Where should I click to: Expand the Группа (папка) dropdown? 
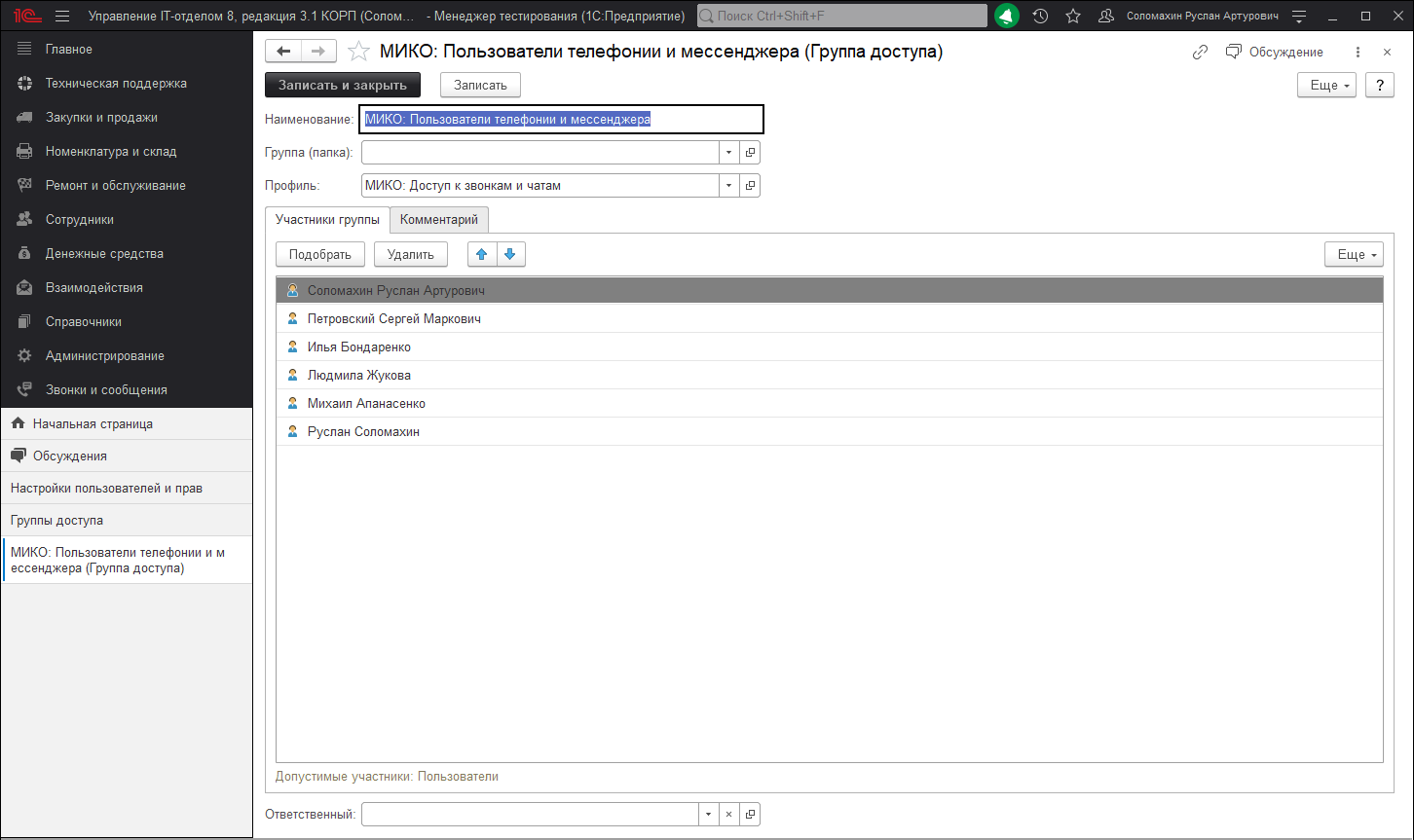pos(729,153)
